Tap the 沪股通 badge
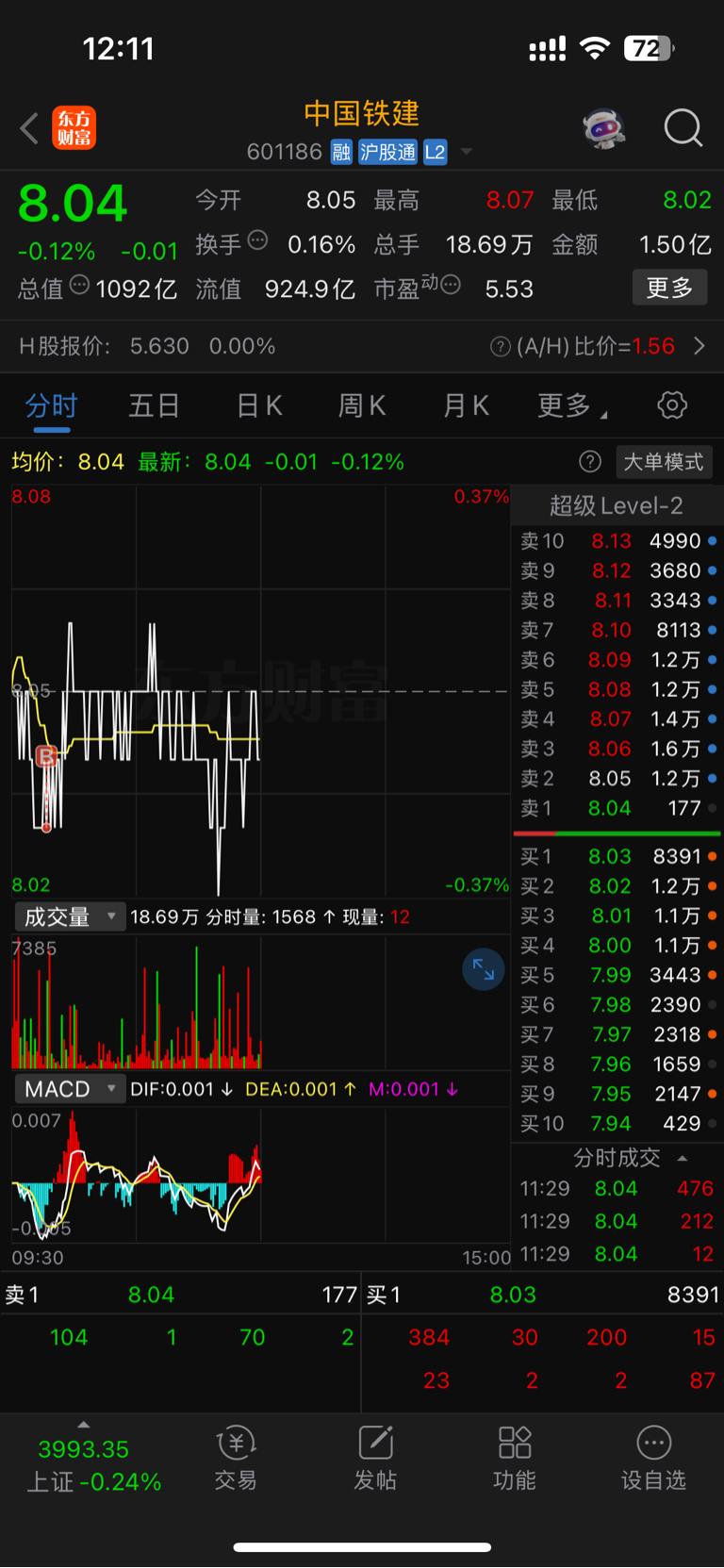The height and width of the screenshot is (1568, 724). point(387,152)
